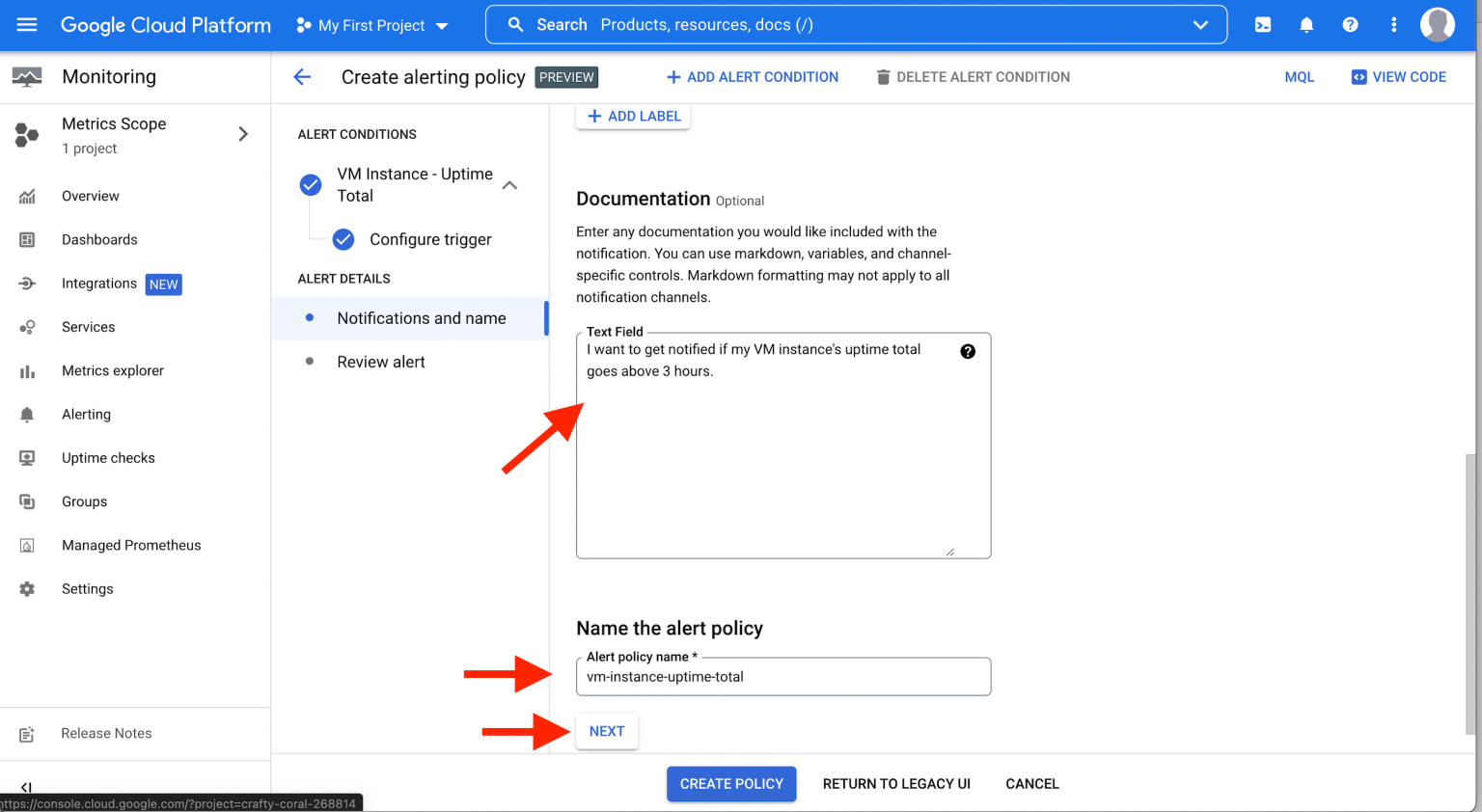Open the user account avatar
Image resolution: width=1482 pixels, height=812 pixels.
pyautogui.click(x=1437, y=25)
